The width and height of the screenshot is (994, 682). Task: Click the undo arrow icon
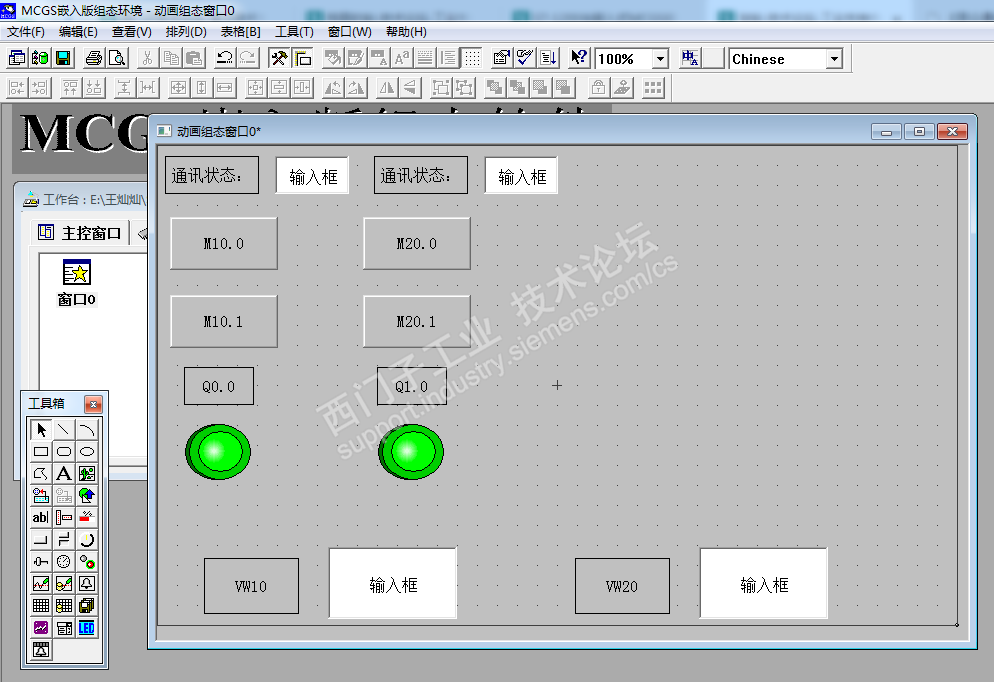click(224, 58)
